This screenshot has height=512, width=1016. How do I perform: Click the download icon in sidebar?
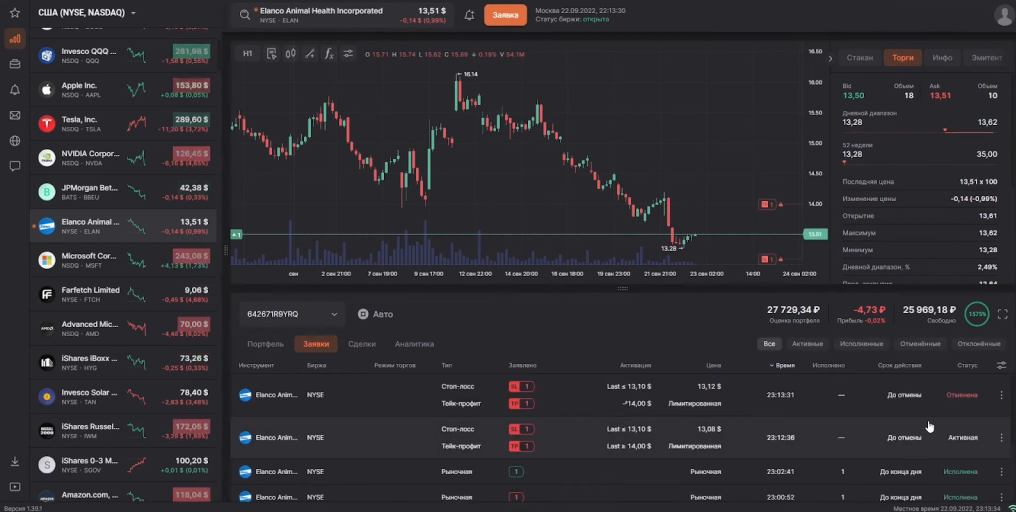pyautogui.click(x=15, y=461)
